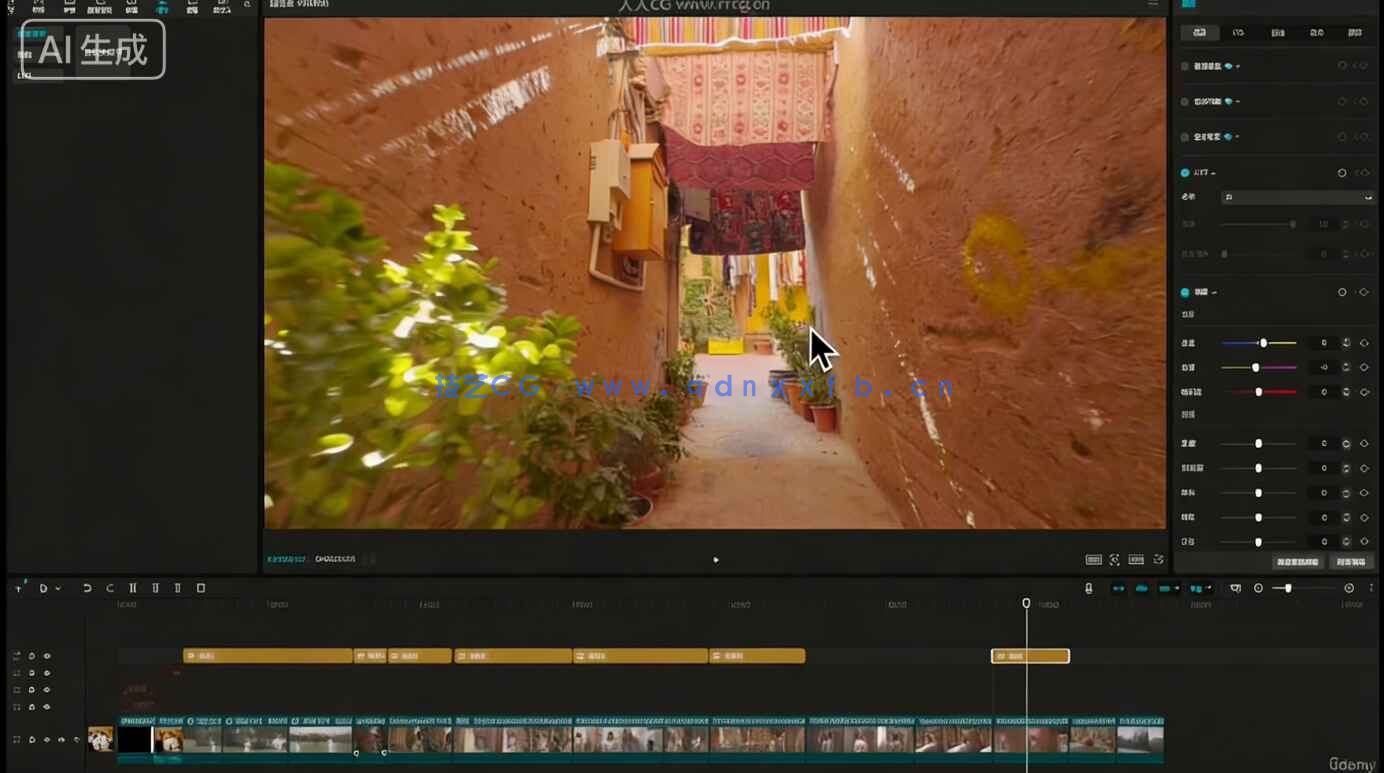Add keyframe diamond beside blue-yellow temperature slider
This screenshot has width=1384, height=773.
point(1364,343)
